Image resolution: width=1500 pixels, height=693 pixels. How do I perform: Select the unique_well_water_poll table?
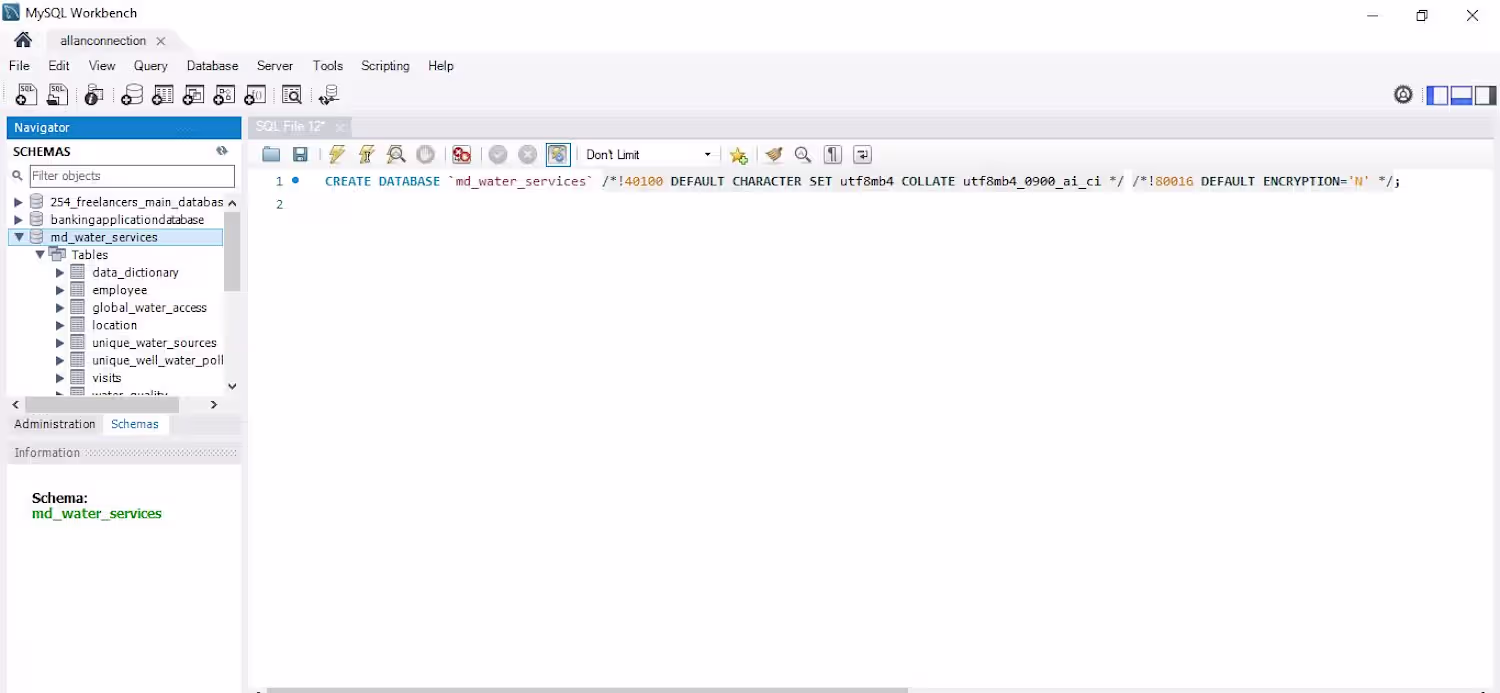pos(157,360)
